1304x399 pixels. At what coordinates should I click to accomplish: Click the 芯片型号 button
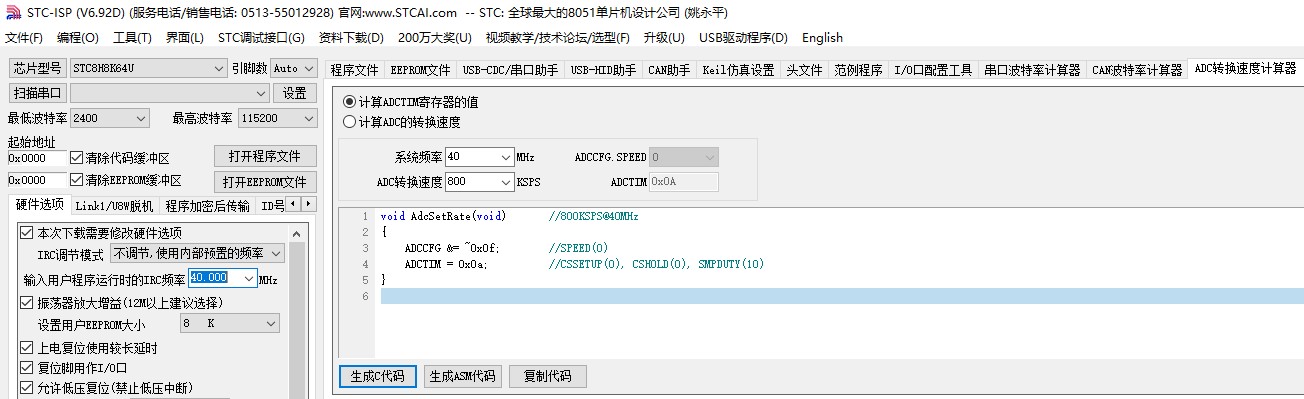click(37, 68)
